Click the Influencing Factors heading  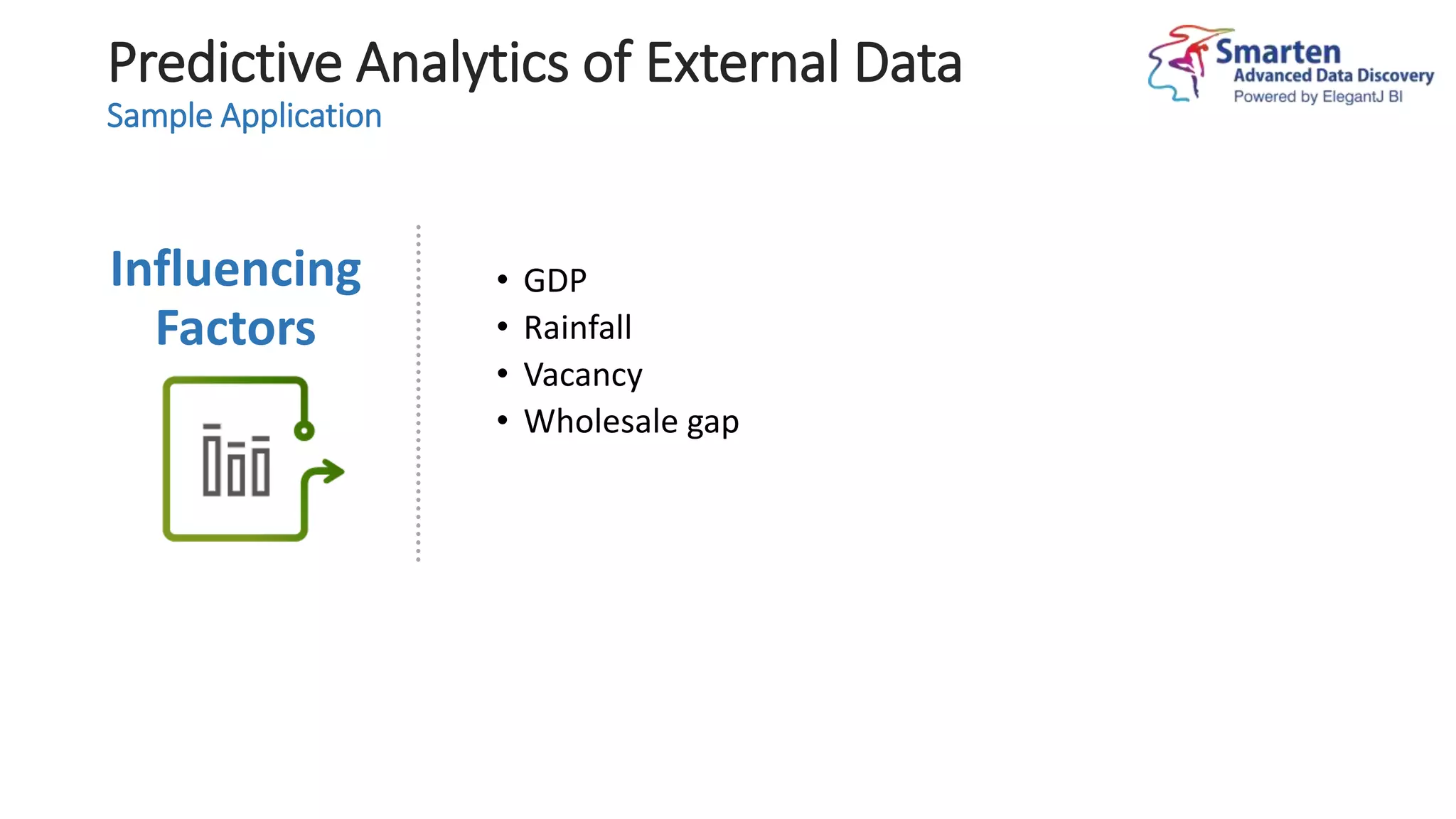coord(236,298)
